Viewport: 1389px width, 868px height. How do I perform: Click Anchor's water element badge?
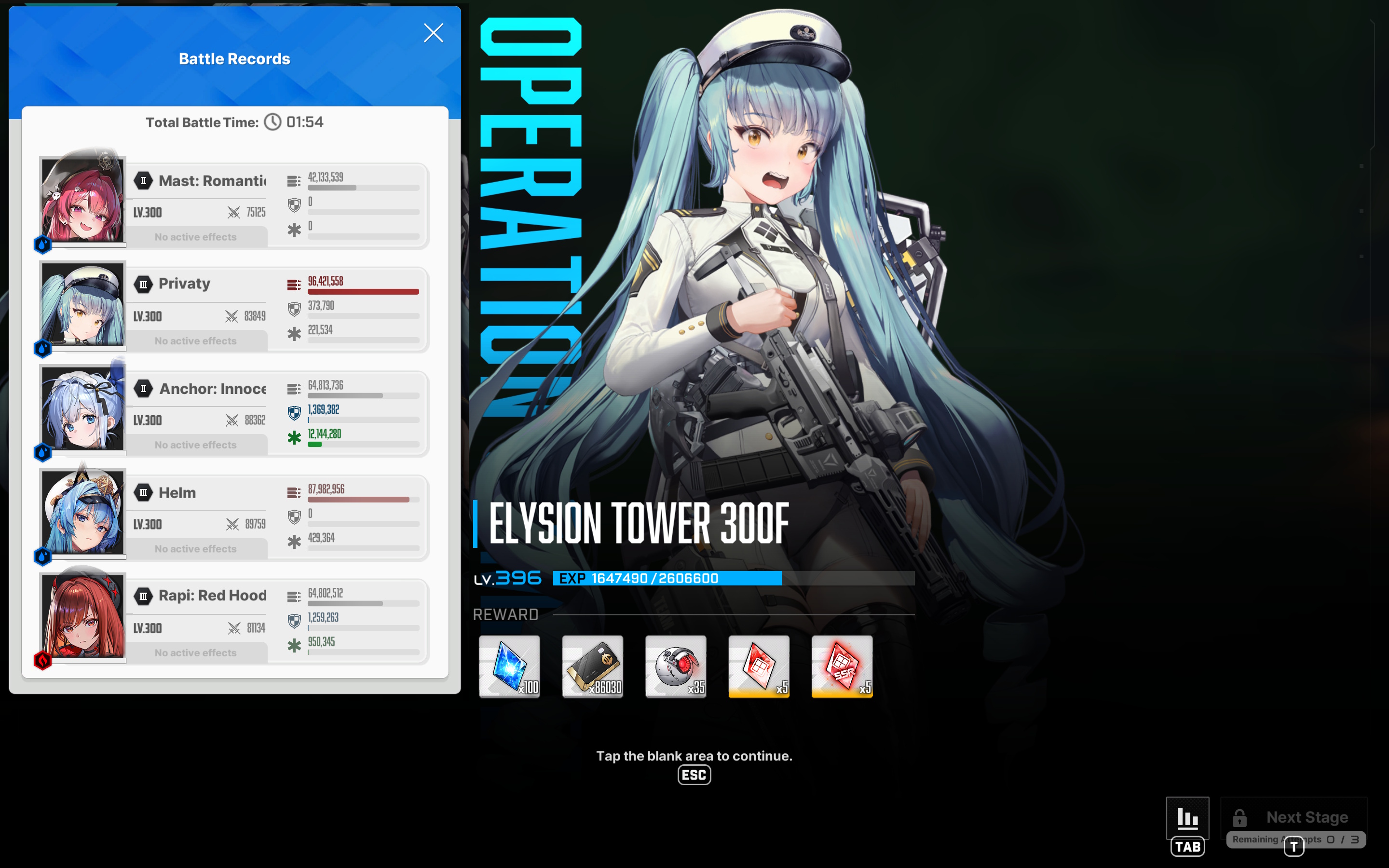[42, 452]
